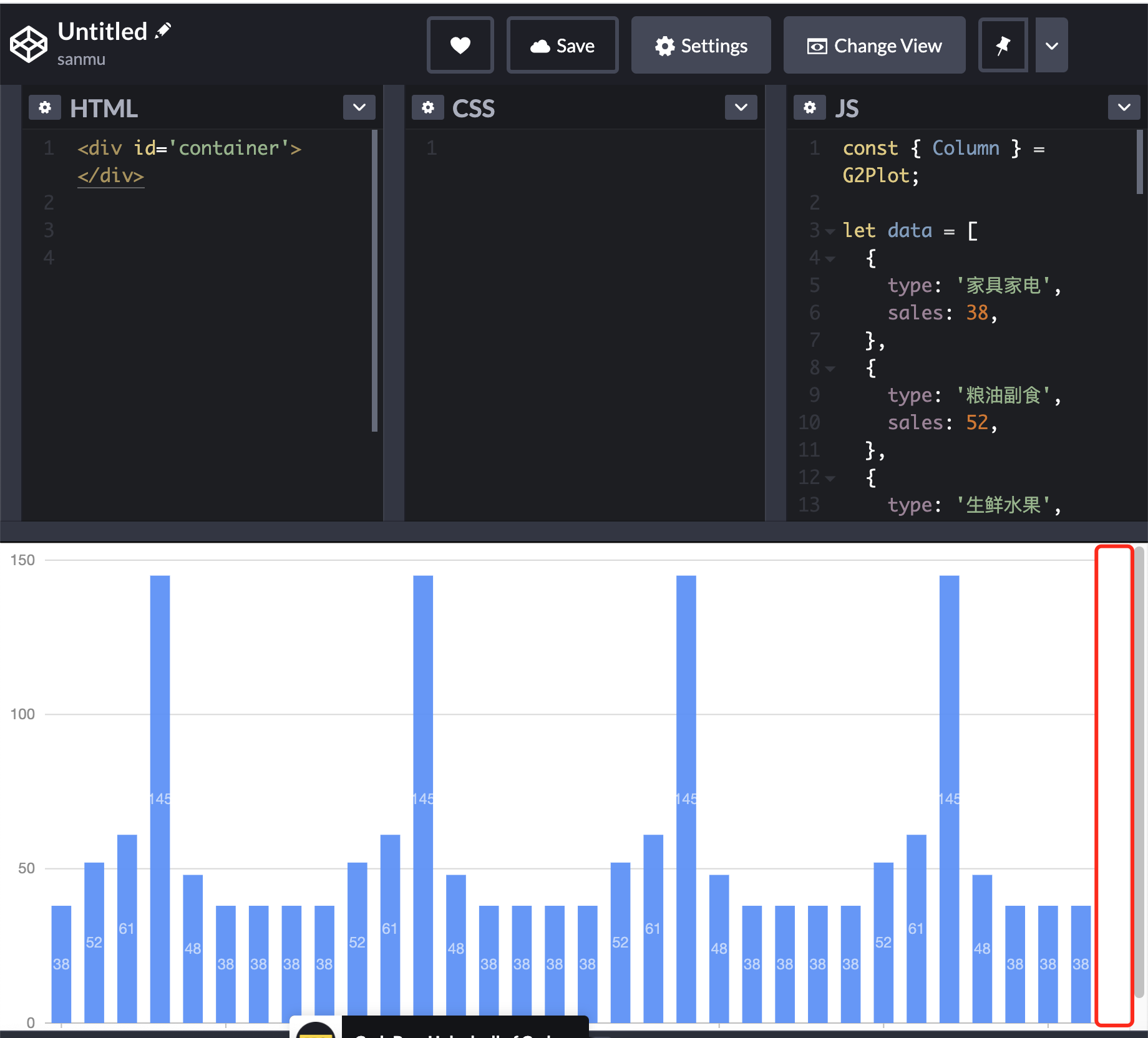Click the pin icon in the header
This screenshot has width=1148, height=1038.
click(x=1003, y=45)
